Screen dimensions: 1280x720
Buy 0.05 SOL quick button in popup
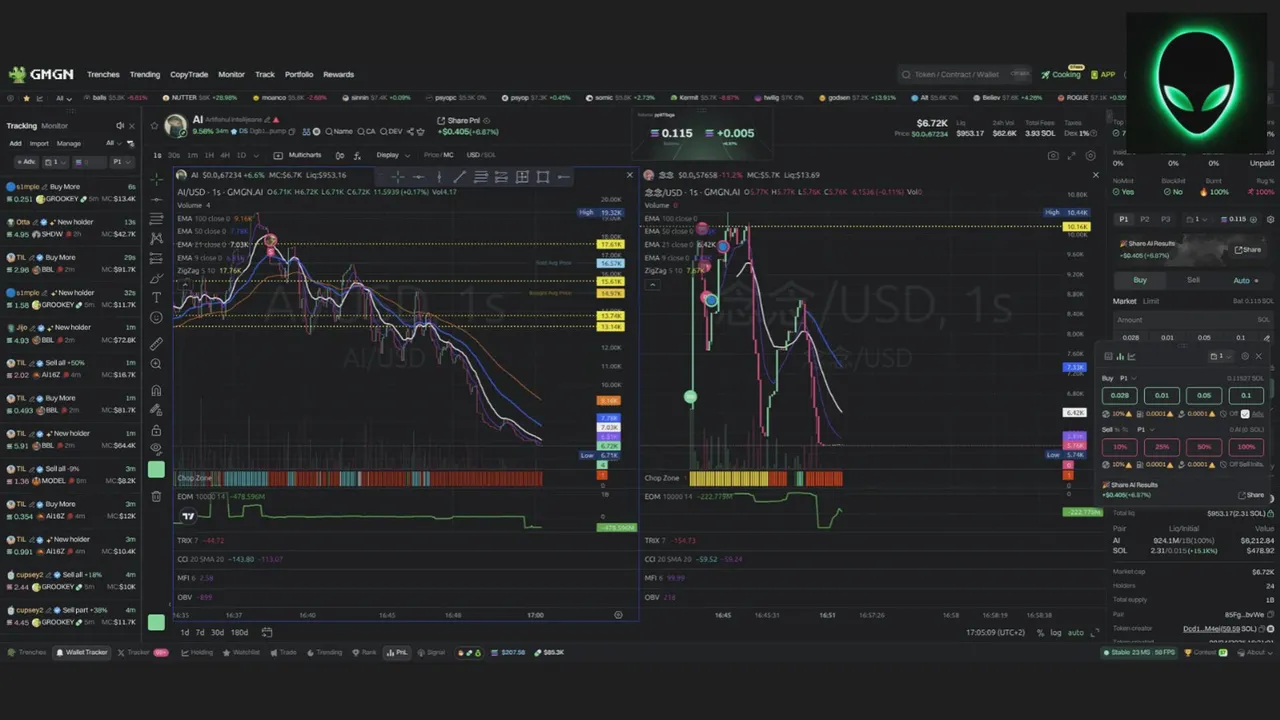(x=1204, y=395)
